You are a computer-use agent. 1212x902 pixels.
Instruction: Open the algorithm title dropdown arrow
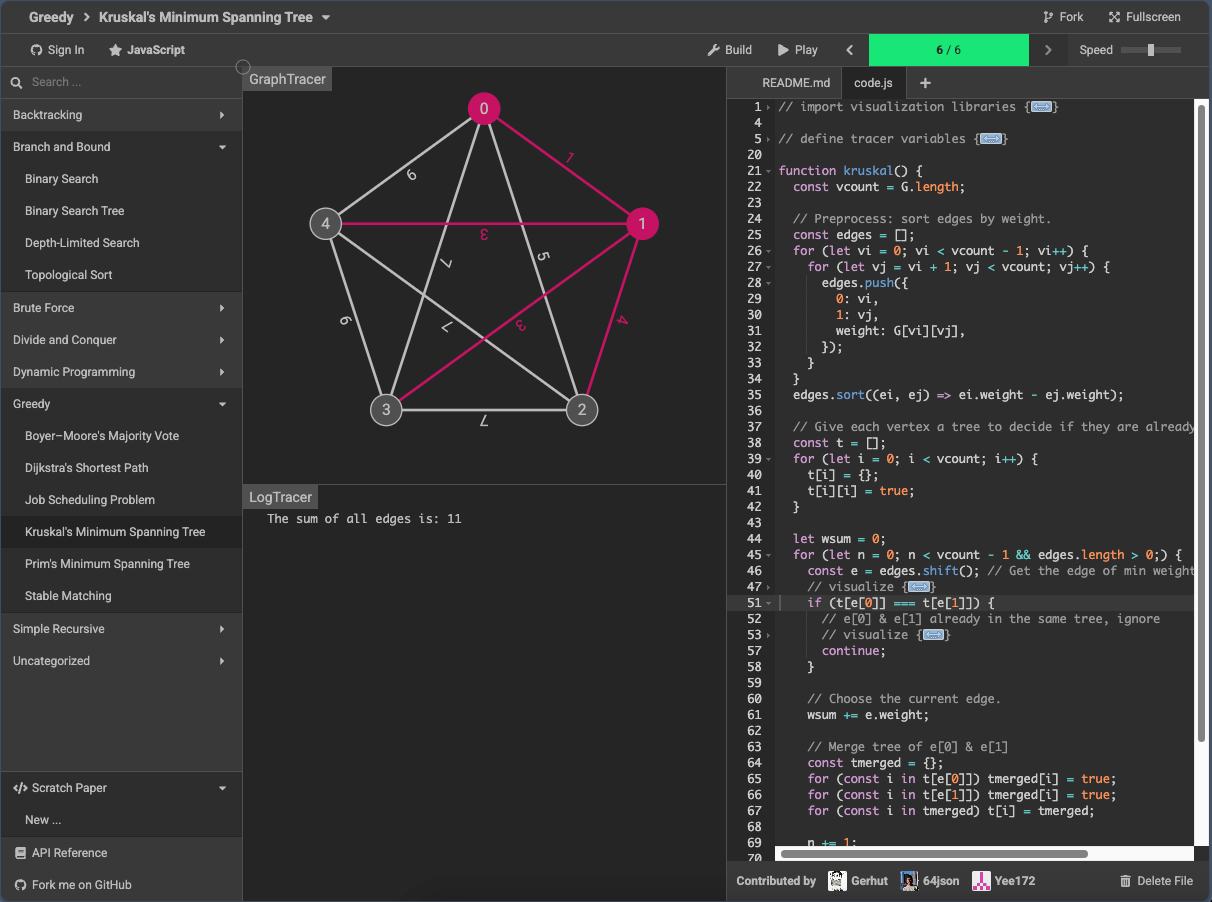[x=326, y=17]
